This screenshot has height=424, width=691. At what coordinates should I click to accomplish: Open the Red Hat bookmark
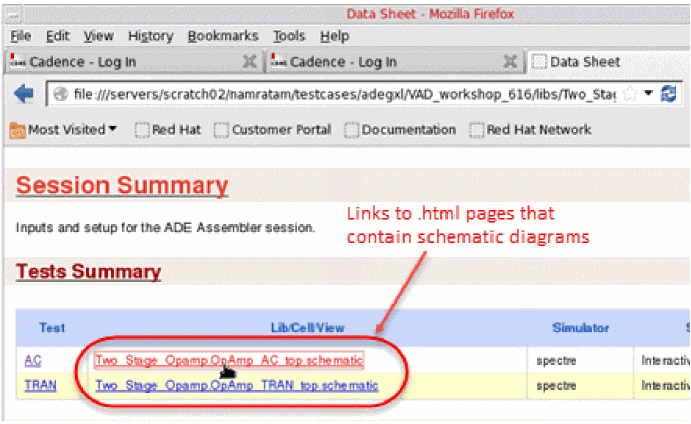[168, 130]
